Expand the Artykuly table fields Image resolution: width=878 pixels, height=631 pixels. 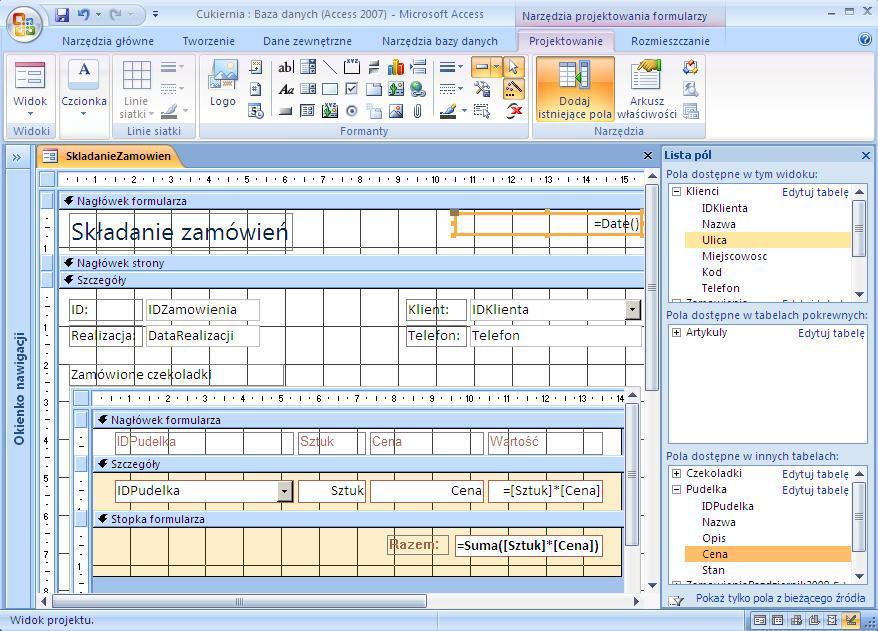676,333
